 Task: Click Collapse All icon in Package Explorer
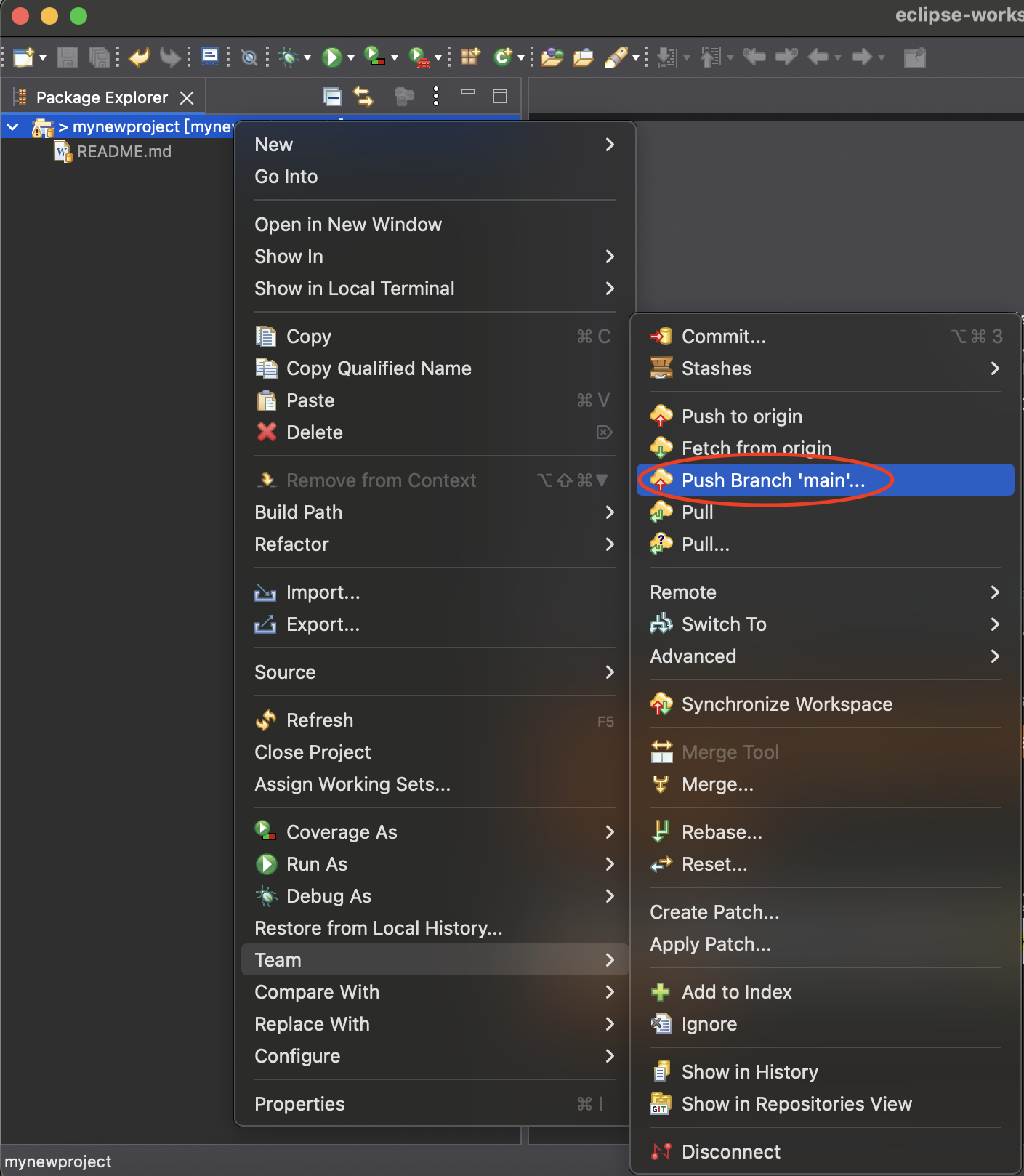[332, 97]
